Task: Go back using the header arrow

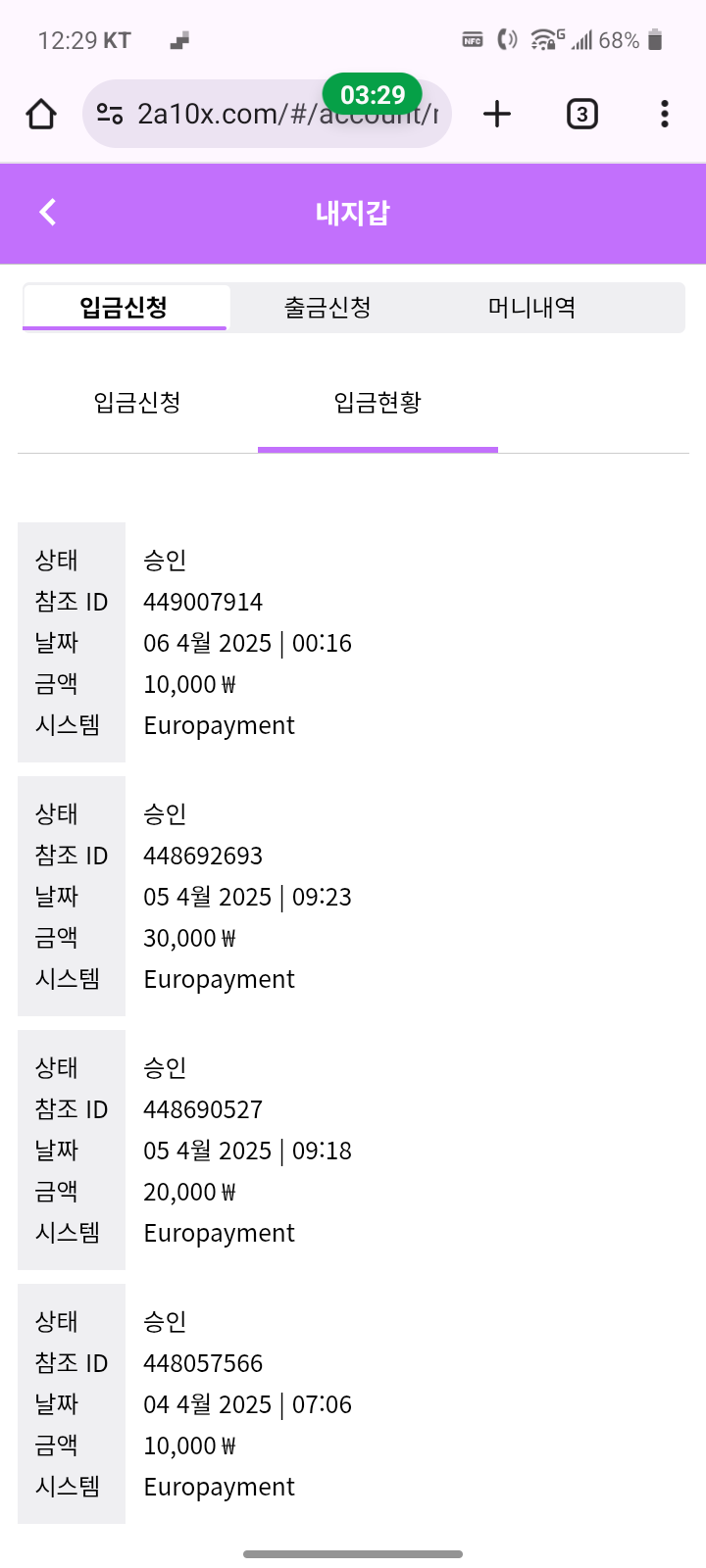Action: click(x=48, y=212)
